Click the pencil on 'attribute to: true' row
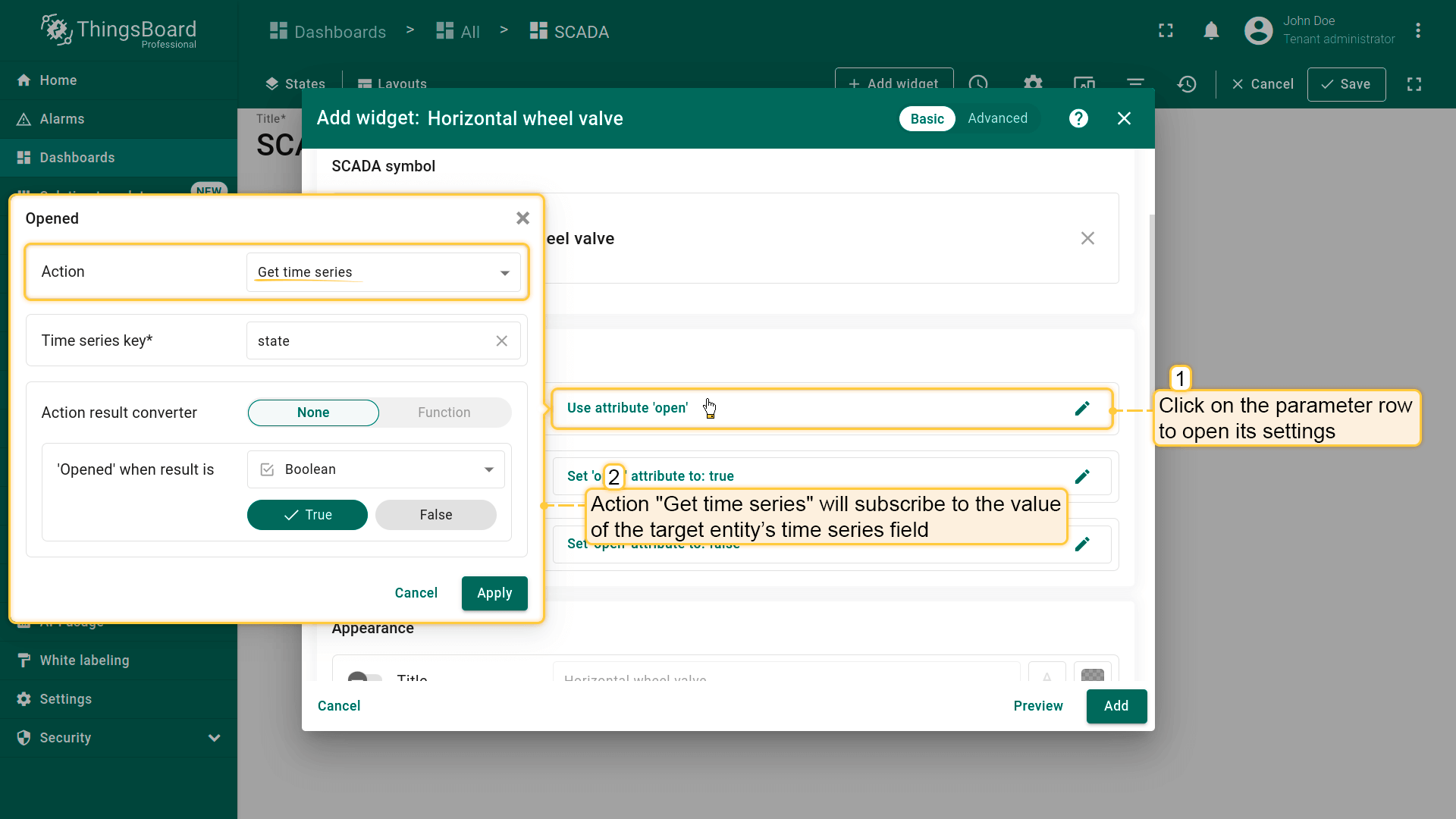 tap(1082, 476)
